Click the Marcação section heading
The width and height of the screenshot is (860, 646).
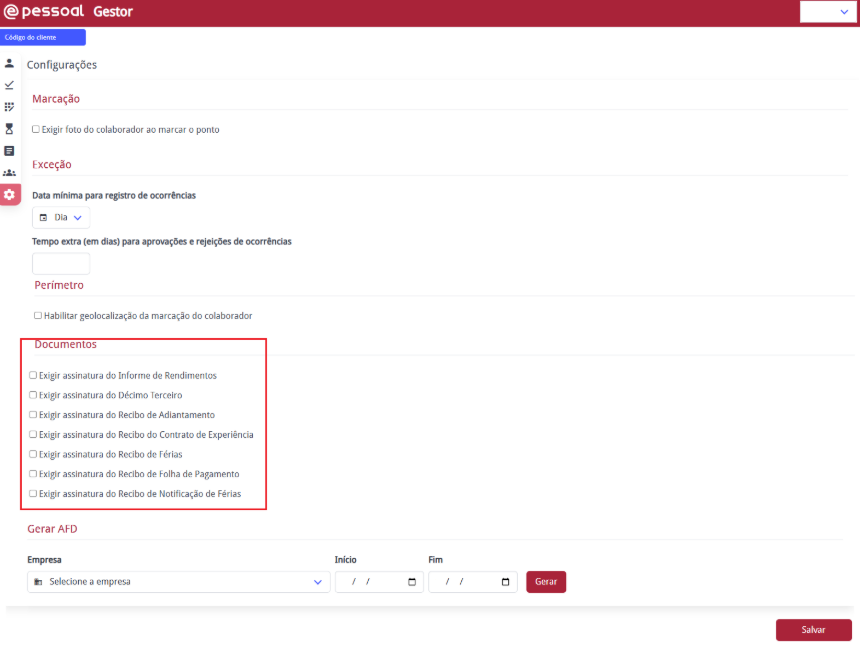56,99
